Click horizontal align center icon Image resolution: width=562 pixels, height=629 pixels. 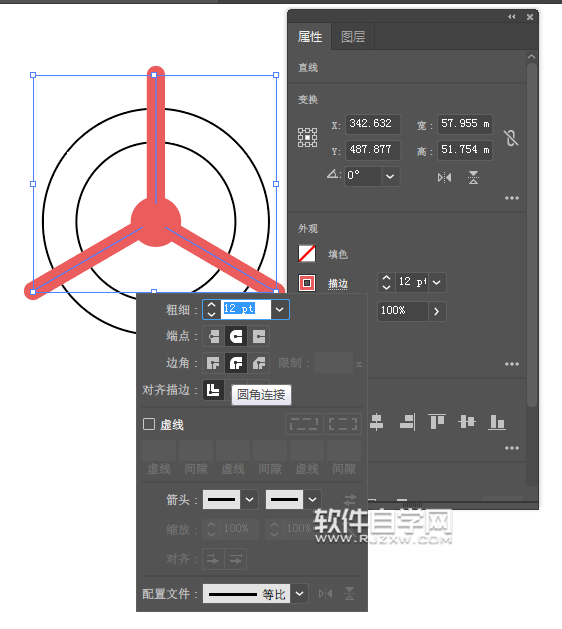[376, 422]
